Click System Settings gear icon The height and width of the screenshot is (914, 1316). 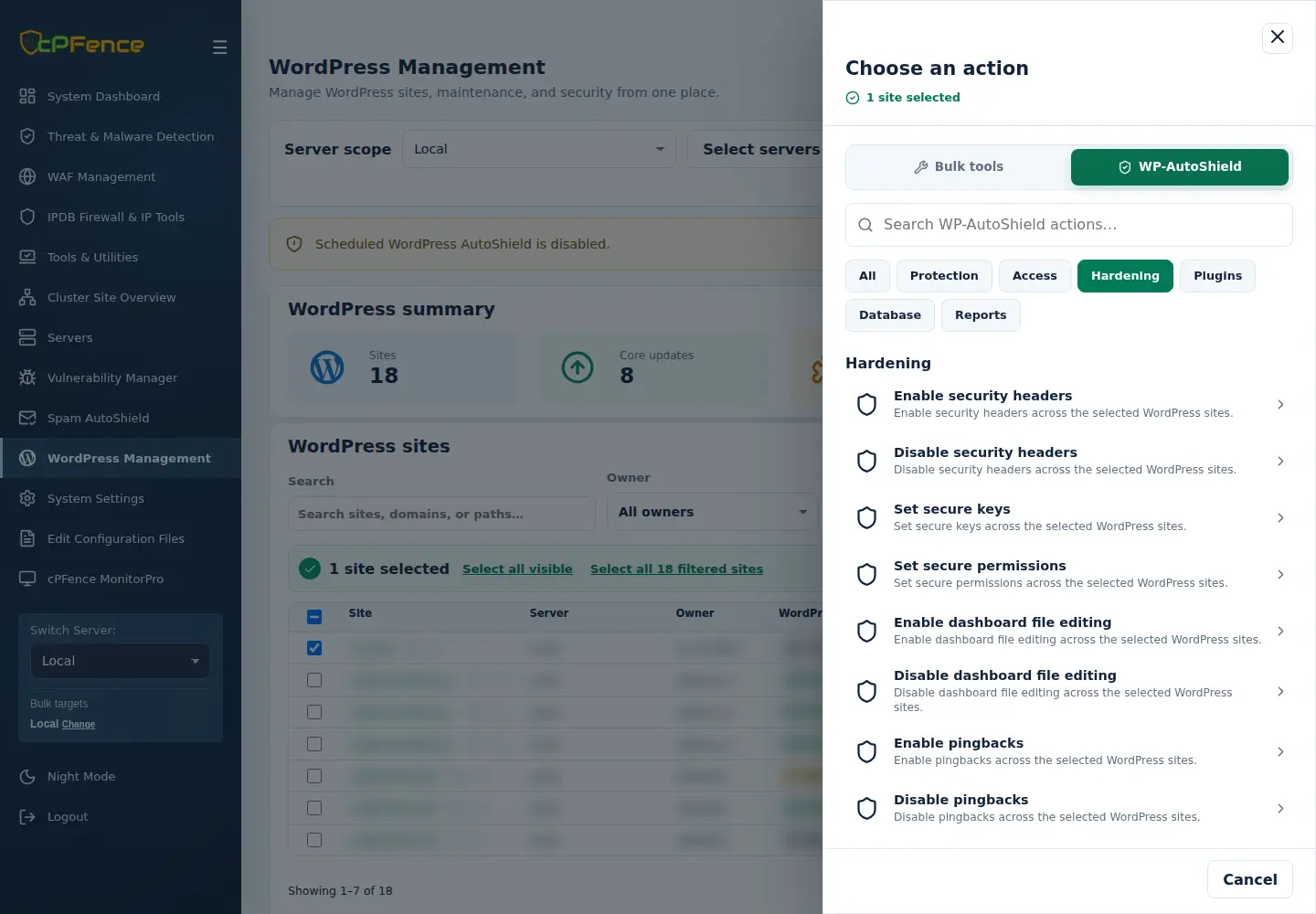[x=27, y=498]
